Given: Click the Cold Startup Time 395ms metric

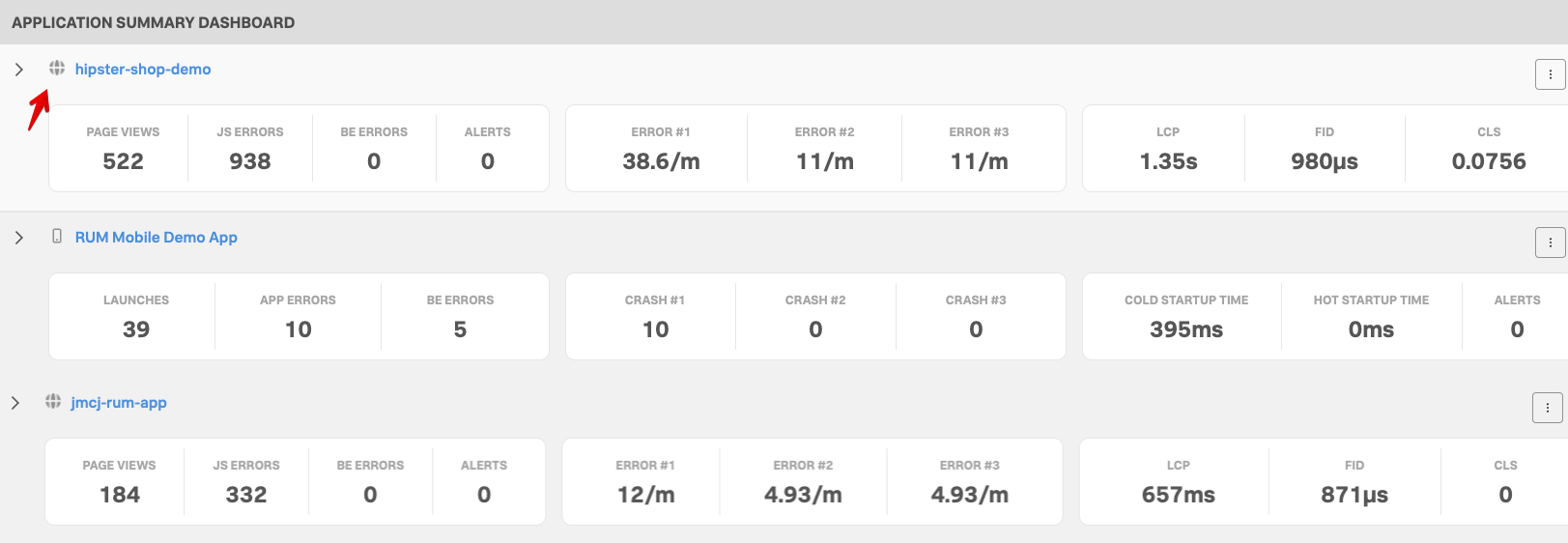Looking at the screenshot, I should (x=1186, y=317).
